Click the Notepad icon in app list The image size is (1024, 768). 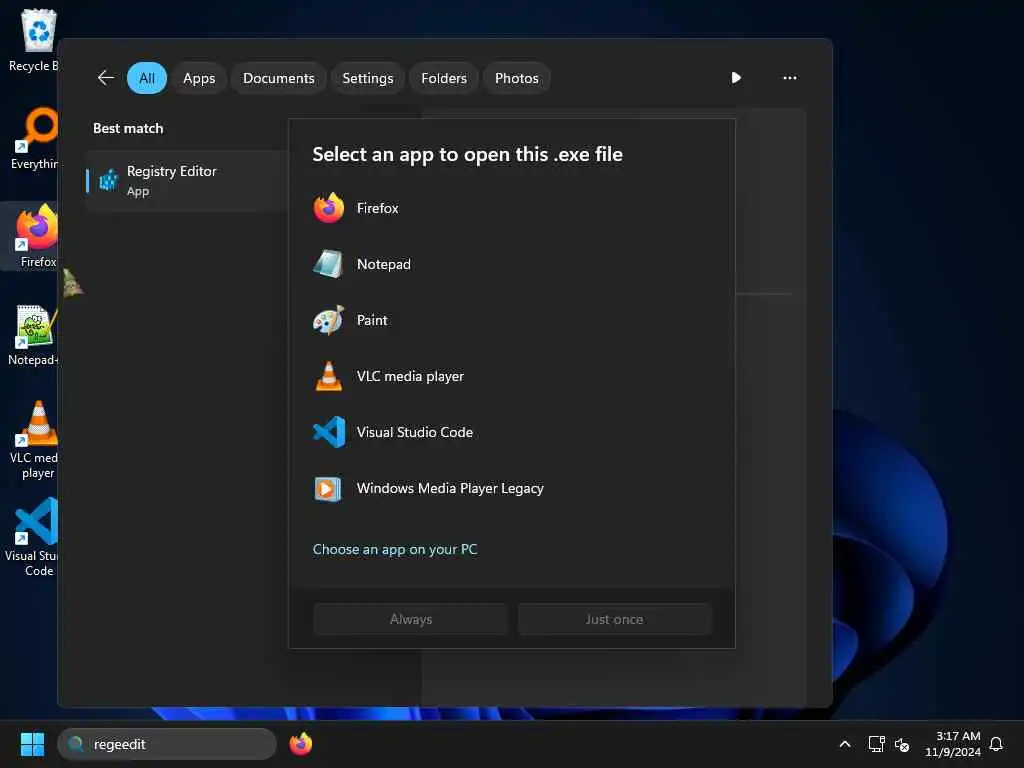tap(328, 264)
